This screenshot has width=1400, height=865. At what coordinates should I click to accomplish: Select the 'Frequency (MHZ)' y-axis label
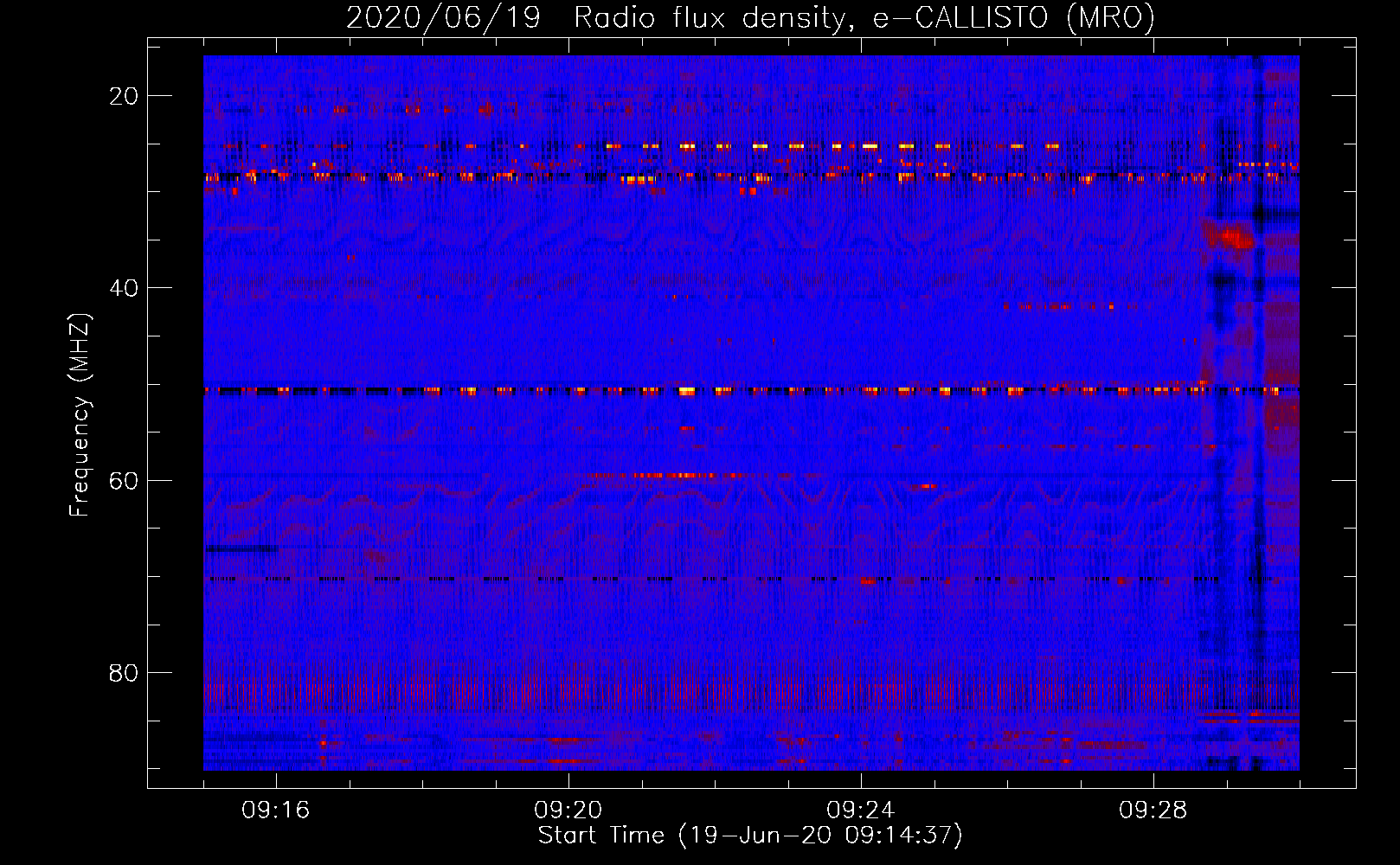pos(80,414)
